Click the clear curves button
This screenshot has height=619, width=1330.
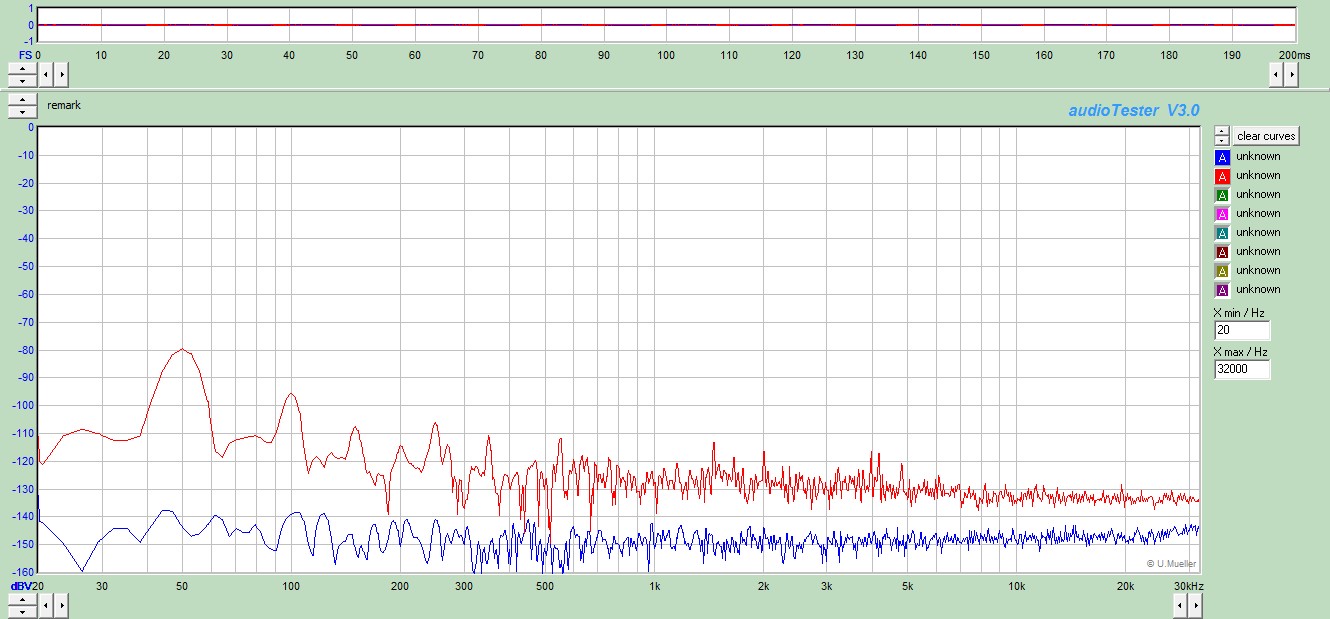1266,136
